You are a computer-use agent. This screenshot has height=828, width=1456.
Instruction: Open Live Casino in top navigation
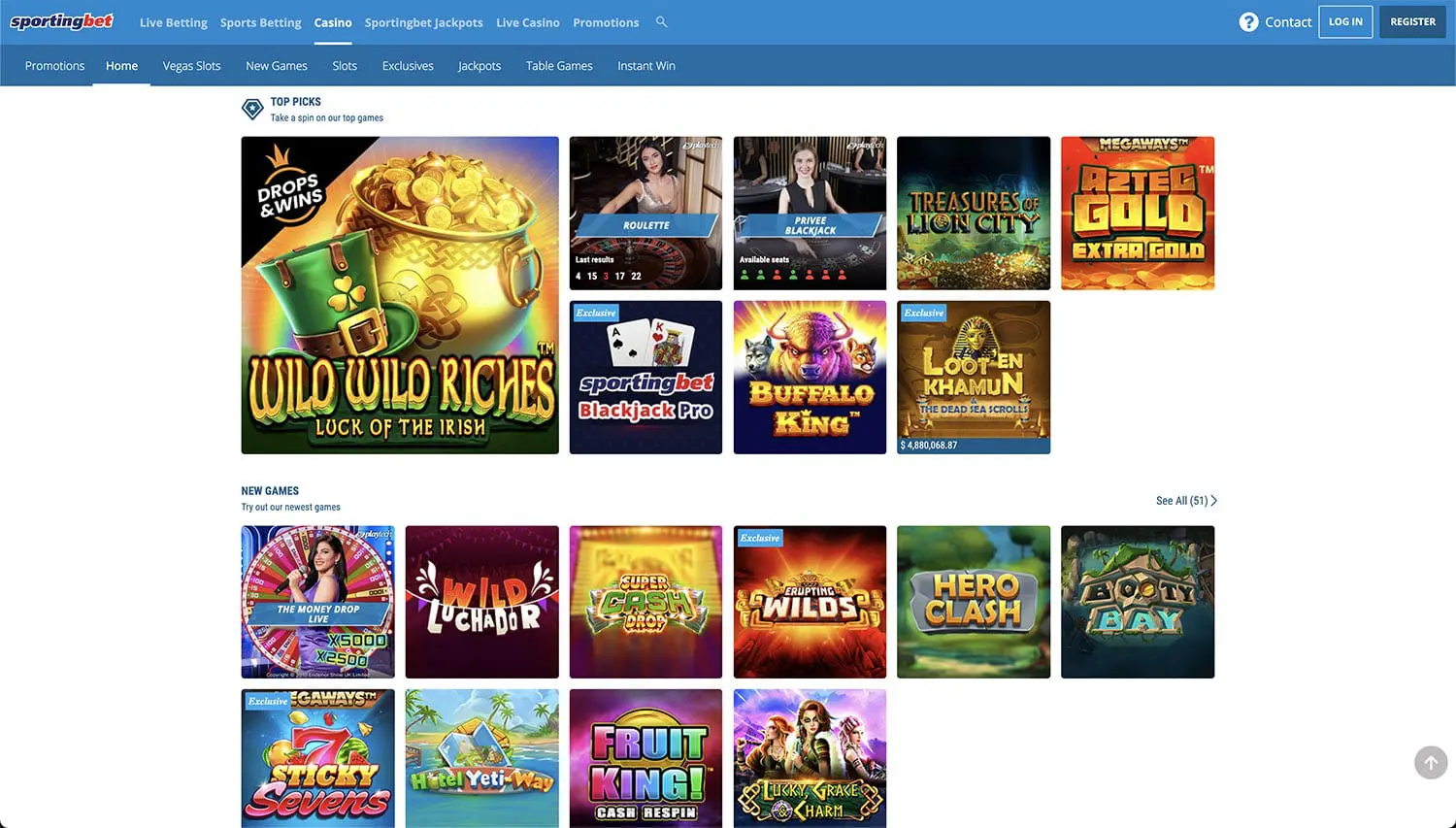click(x=527, y=22)
